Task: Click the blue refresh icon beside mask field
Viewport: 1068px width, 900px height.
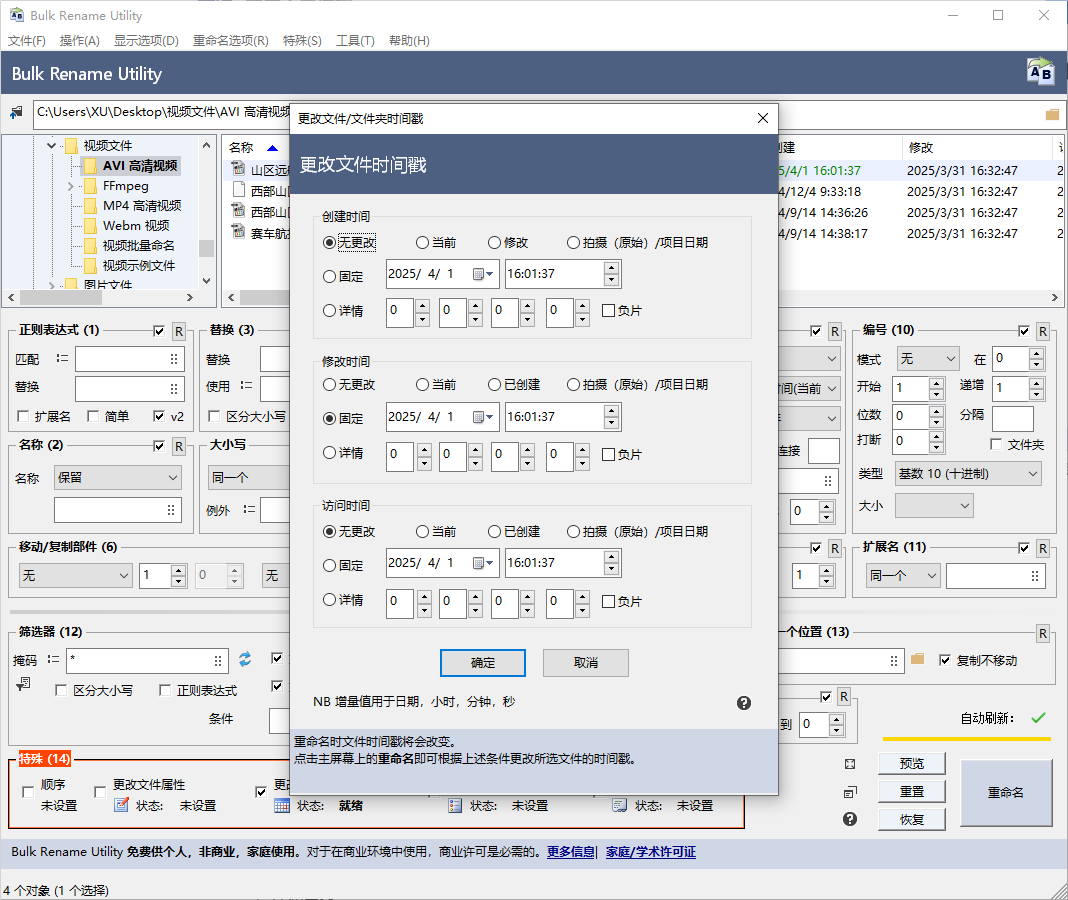Action: 245,660
